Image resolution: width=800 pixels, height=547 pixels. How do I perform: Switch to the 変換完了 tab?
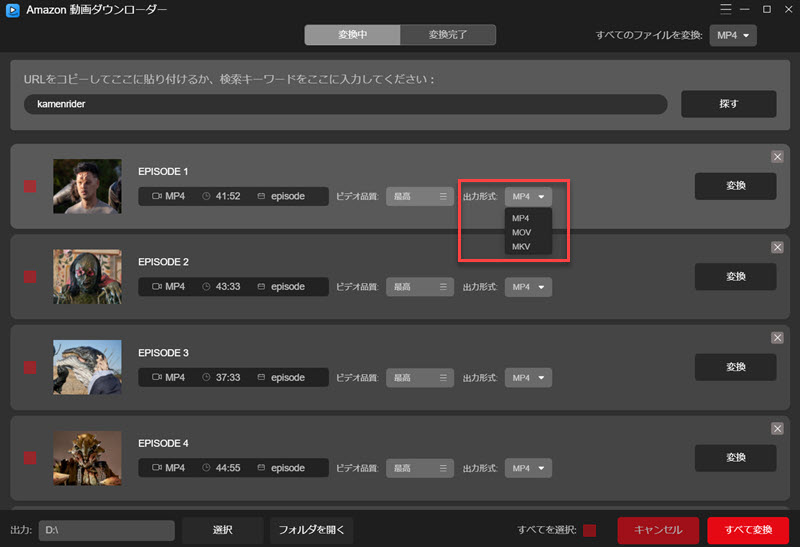pos(448,35)
